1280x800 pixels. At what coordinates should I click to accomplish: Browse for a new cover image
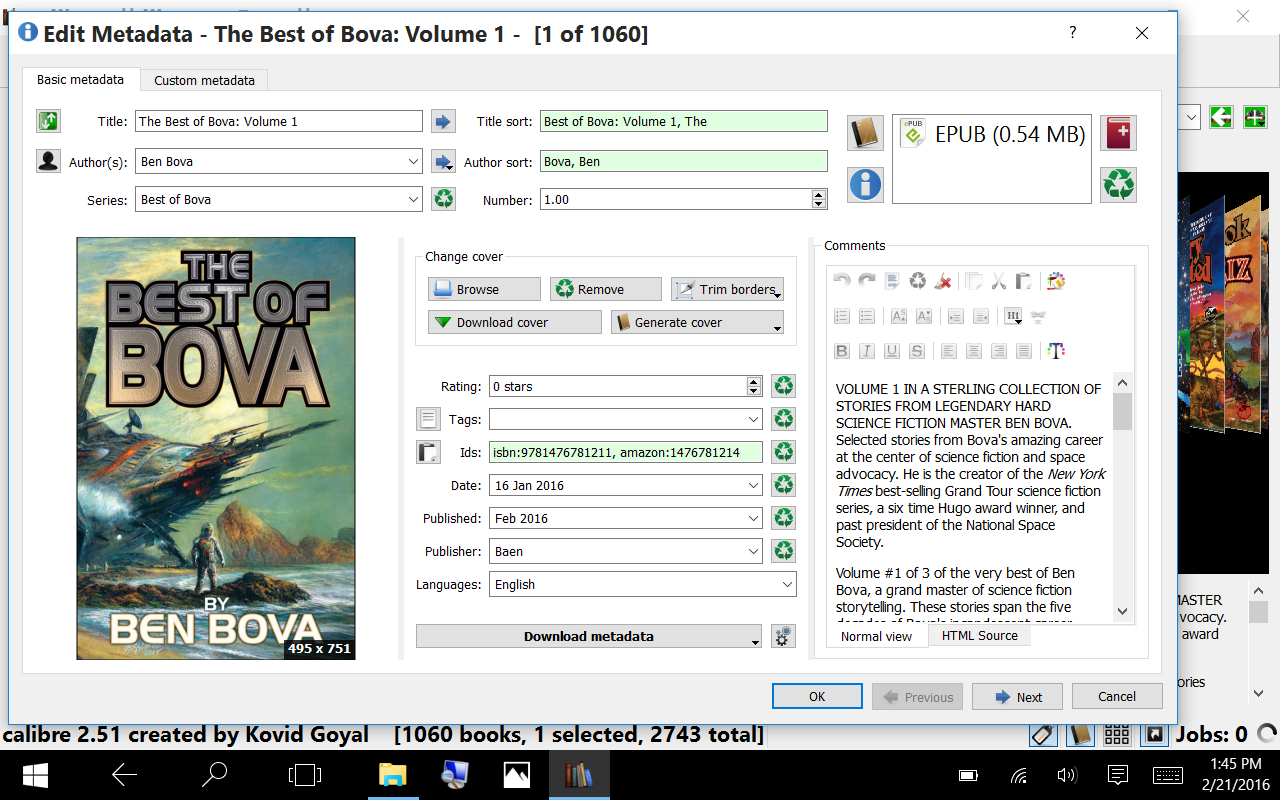485,289
